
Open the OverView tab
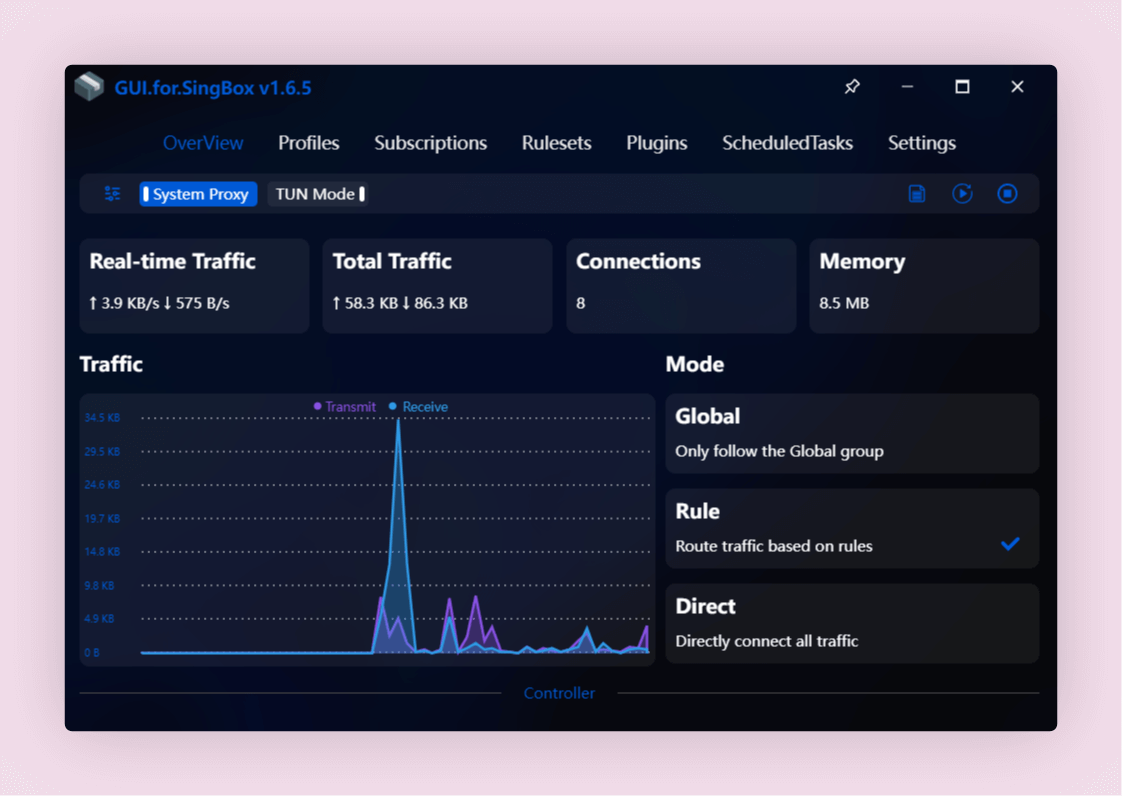pos(203,143)
